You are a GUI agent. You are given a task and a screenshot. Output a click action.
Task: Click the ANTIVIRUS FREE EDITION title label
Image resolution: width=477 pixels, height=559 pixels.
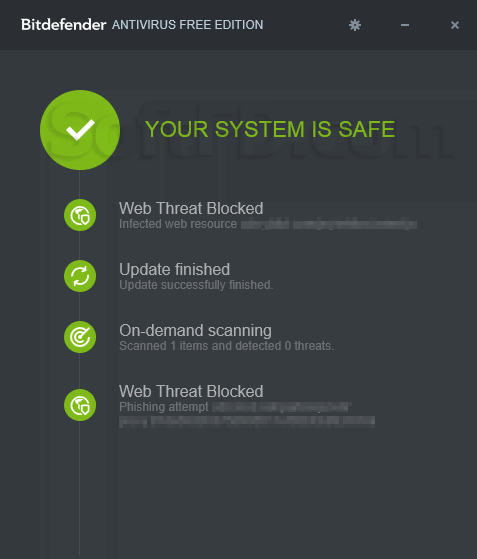coord(188,25)
